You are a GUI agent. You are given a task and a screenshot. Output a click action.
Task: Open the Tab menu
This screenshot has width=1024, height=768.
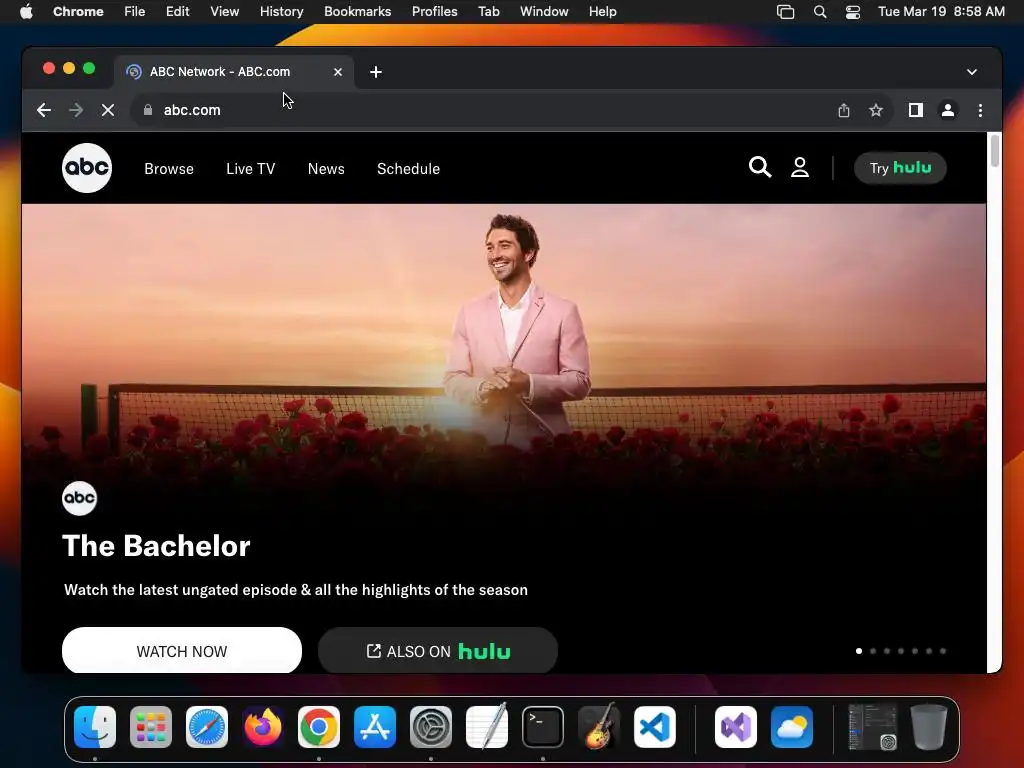[x=488, y=11]
